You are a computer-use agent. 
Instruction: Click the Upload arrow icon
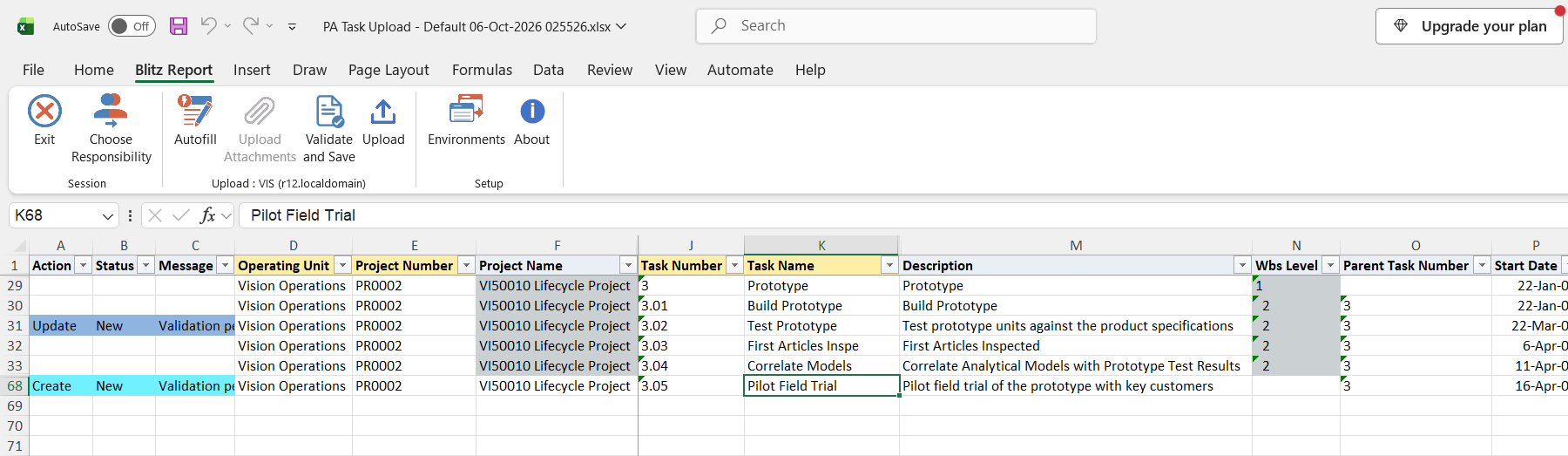[383, 112]
